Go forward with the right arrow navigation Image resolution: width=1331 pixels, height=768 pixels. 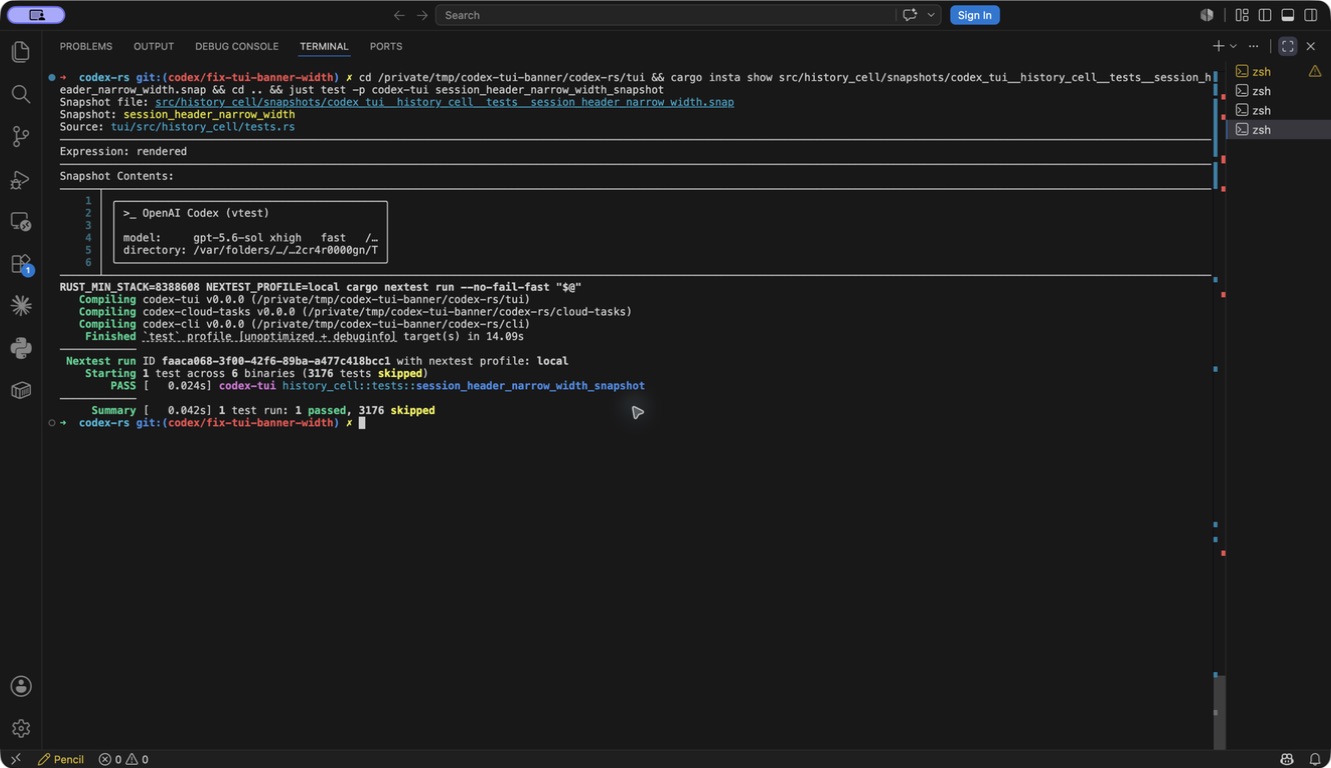click(x=422, y=15)
